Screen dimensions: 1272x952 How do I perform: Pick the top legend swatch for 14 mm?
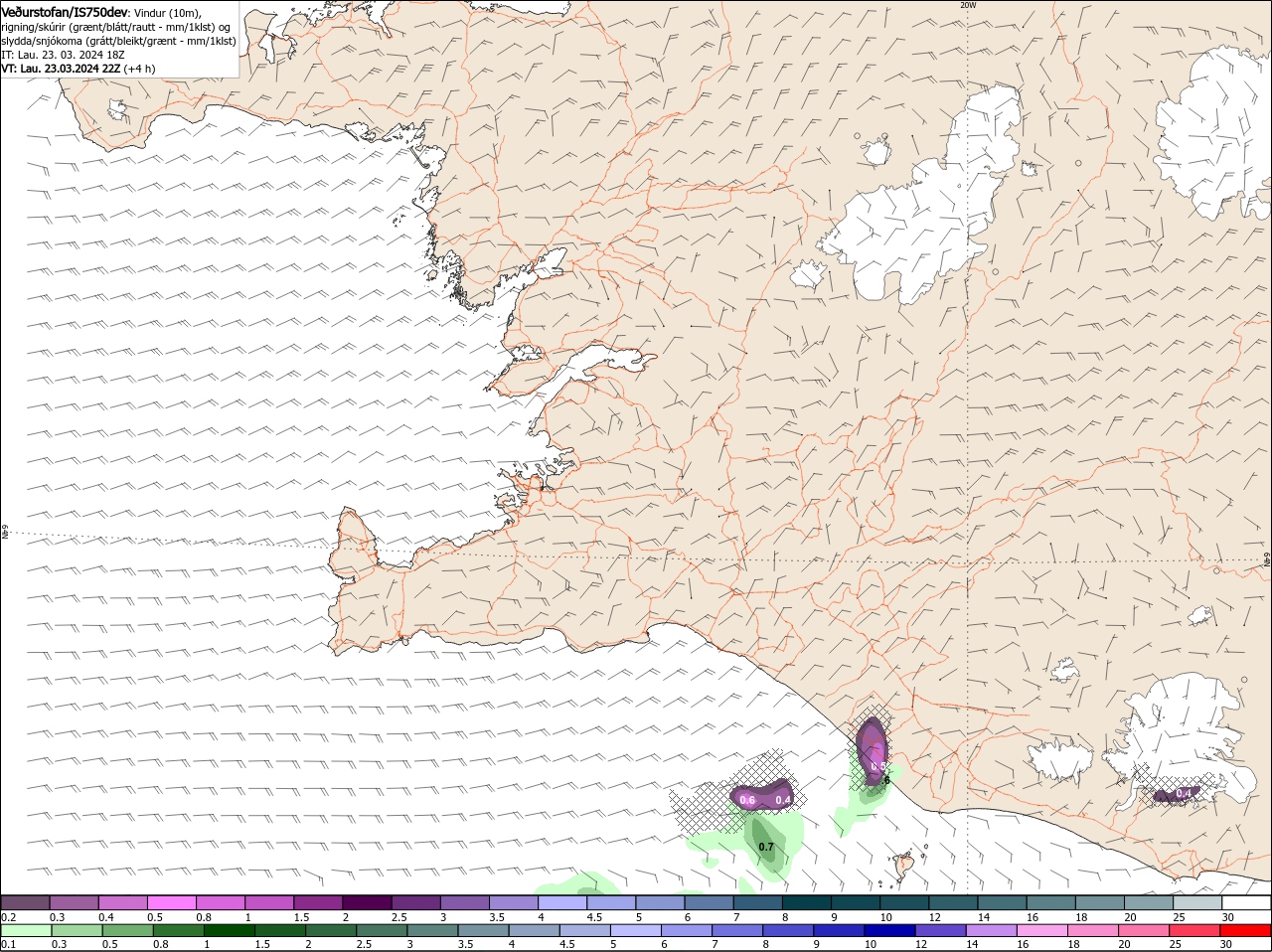pos(1003,902)
